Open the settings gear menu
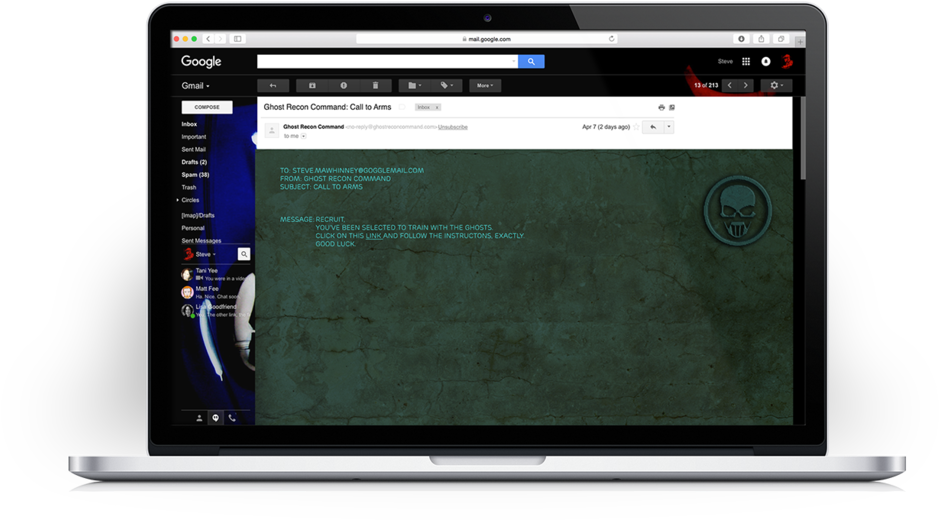Viewport: 939px width, 520px height. 776,86
